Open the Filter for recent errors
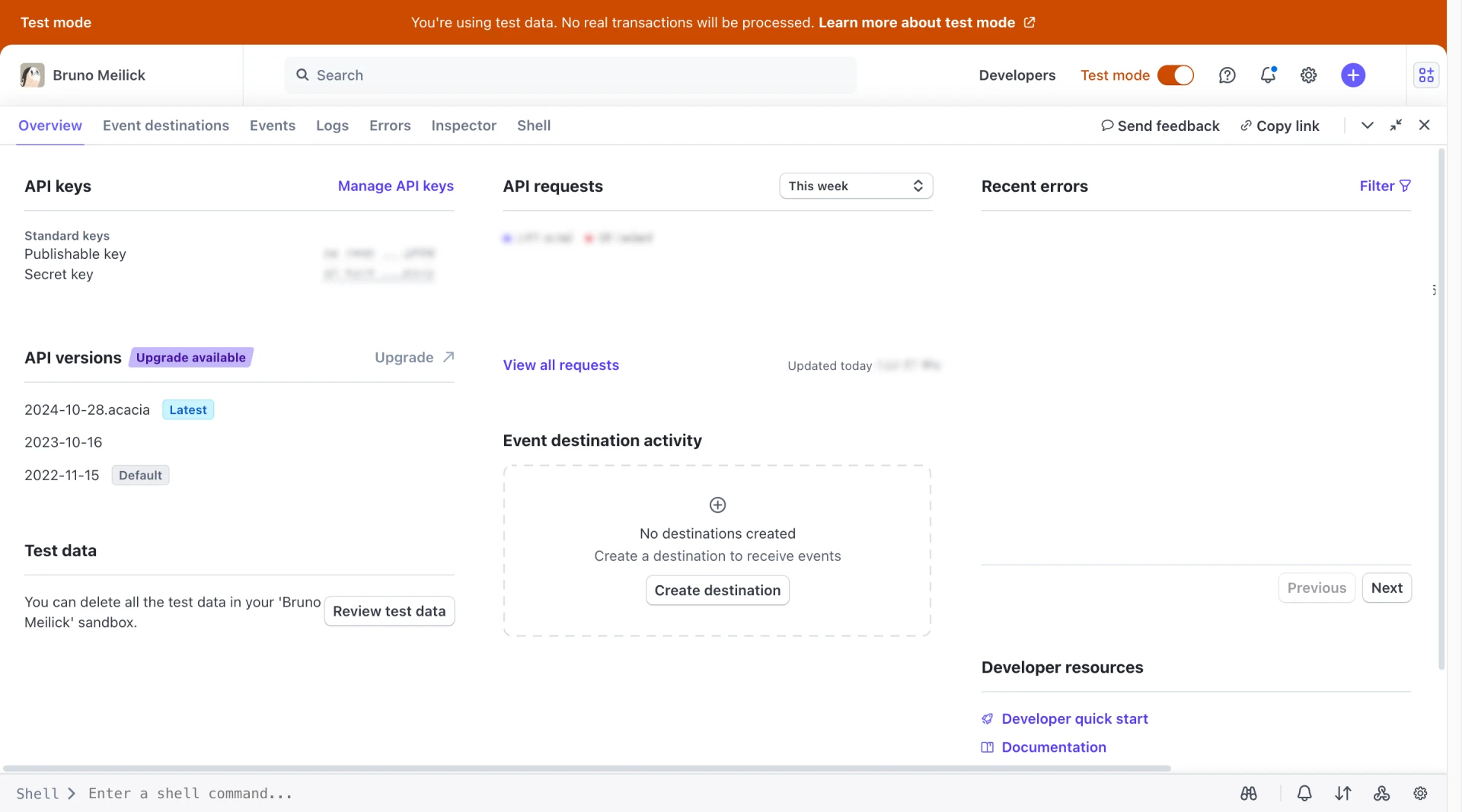The width and height of the screenshot is (1462, 812). tap(1384, 186)
